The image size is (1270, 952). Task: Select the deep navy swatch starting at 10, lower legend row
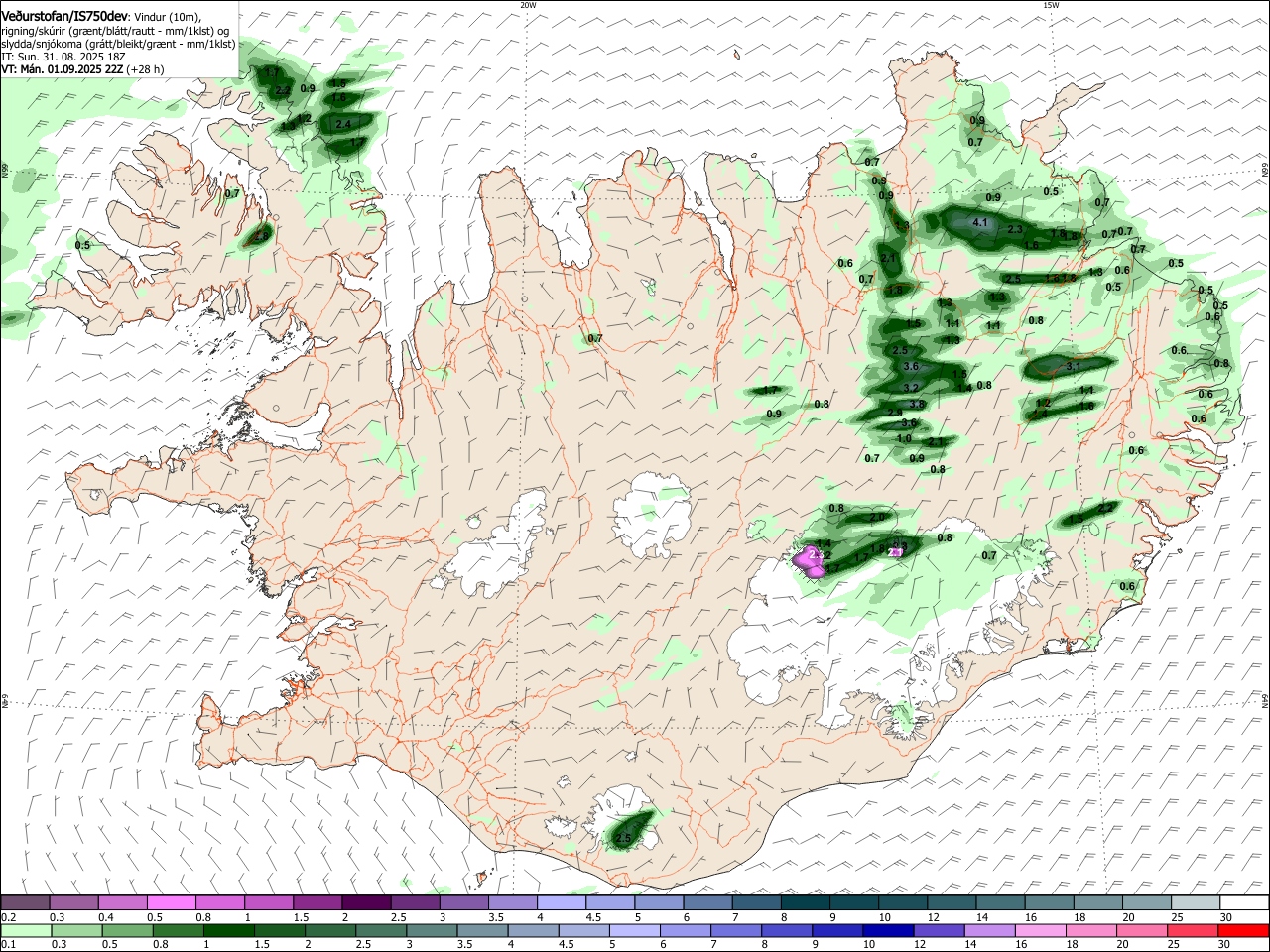pos(889,930)
